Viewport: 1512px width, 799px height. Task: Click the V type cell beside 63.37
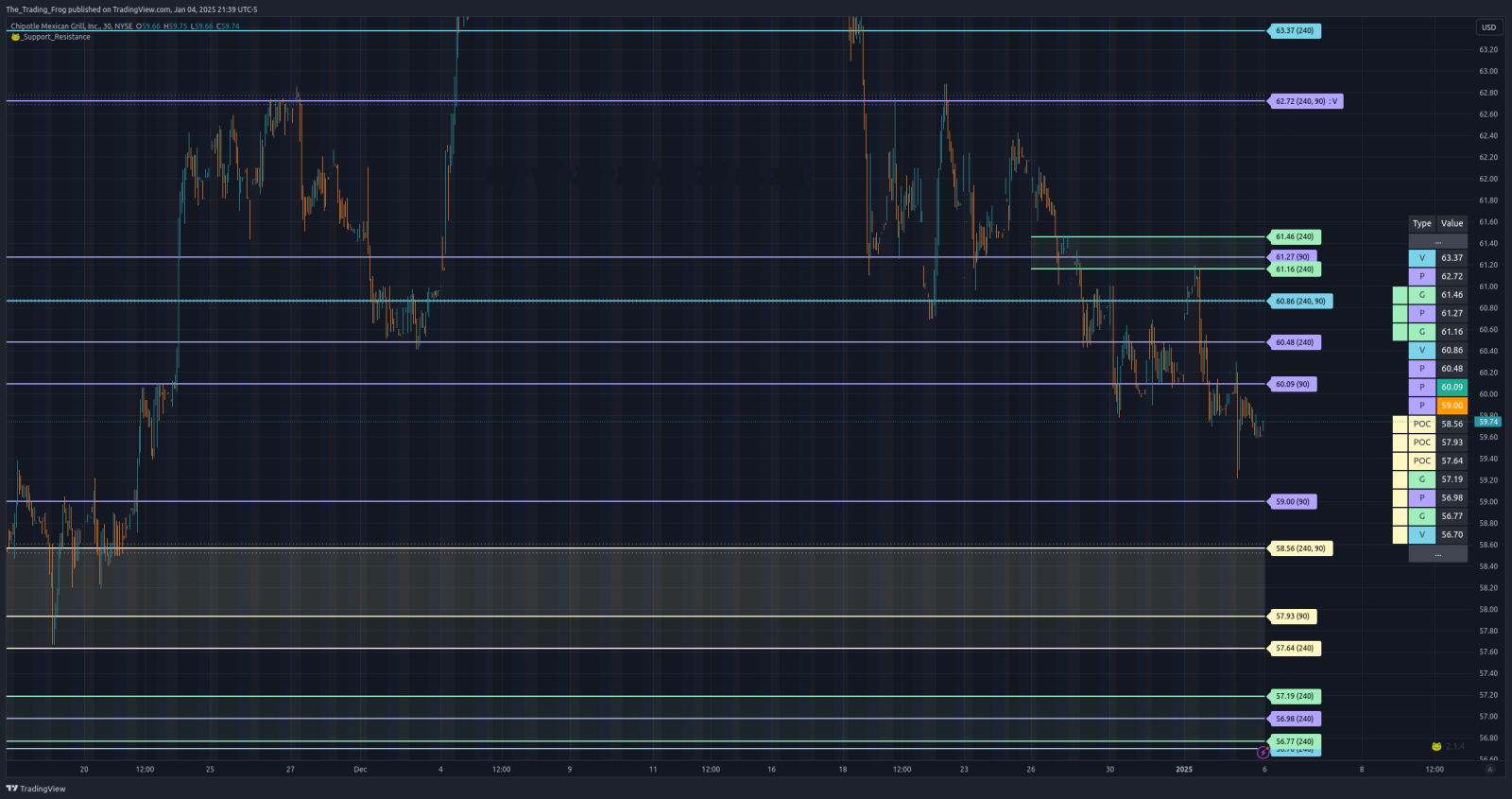(x=1422, y=258)
